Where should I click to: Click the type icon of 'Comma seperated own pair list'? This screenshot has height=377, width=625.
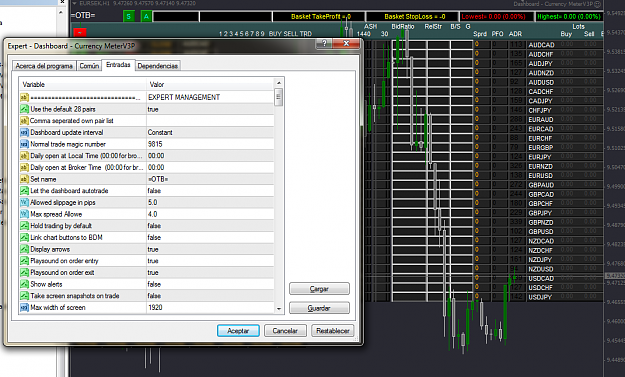[x=24, y=121]
